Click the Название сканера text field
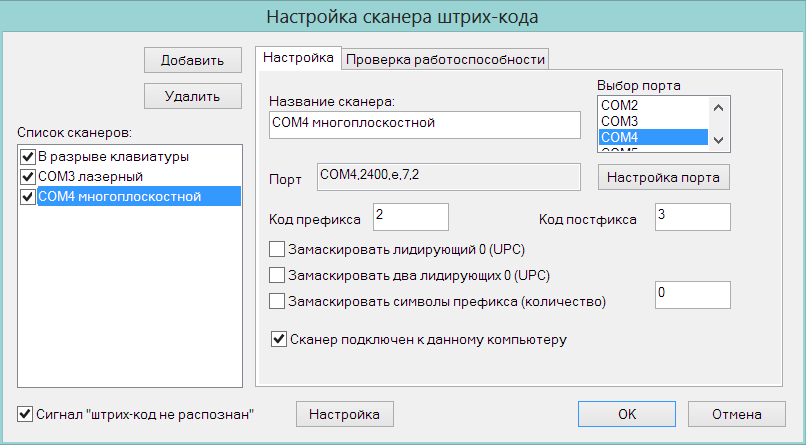 [425, 125]
